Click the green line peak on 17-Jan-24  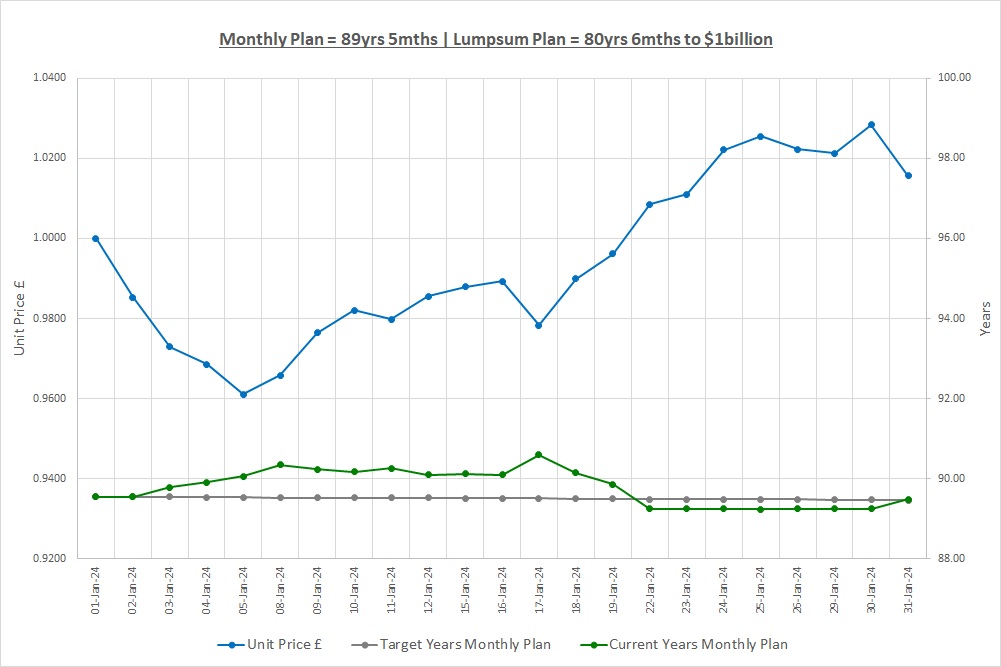(x=539, y=455)
